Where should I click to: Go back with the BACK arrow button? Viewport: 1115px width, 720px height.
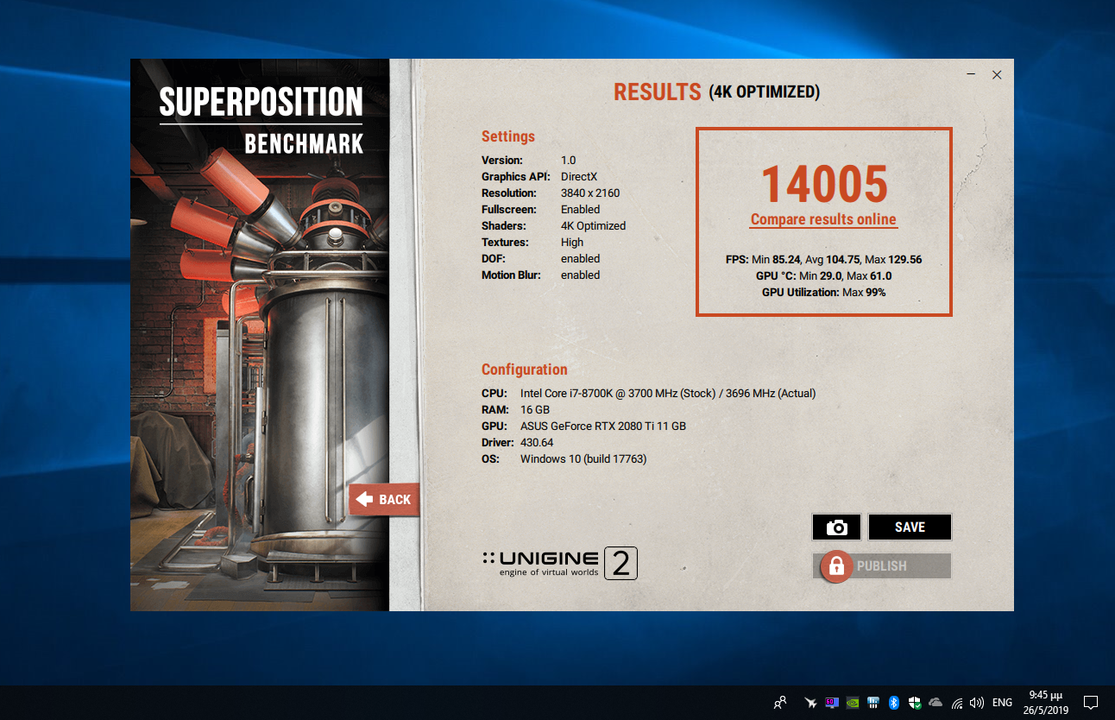coord(384,499)
